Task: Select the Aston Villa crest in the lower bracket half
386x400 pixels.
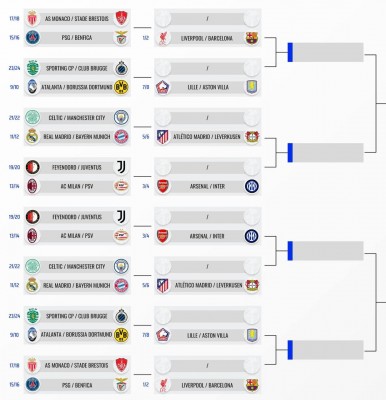Action: 252,335
